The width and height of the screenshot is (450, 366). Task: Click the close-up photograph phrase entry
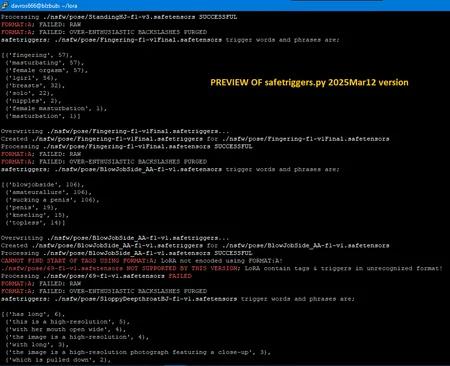tap(138, 352)
